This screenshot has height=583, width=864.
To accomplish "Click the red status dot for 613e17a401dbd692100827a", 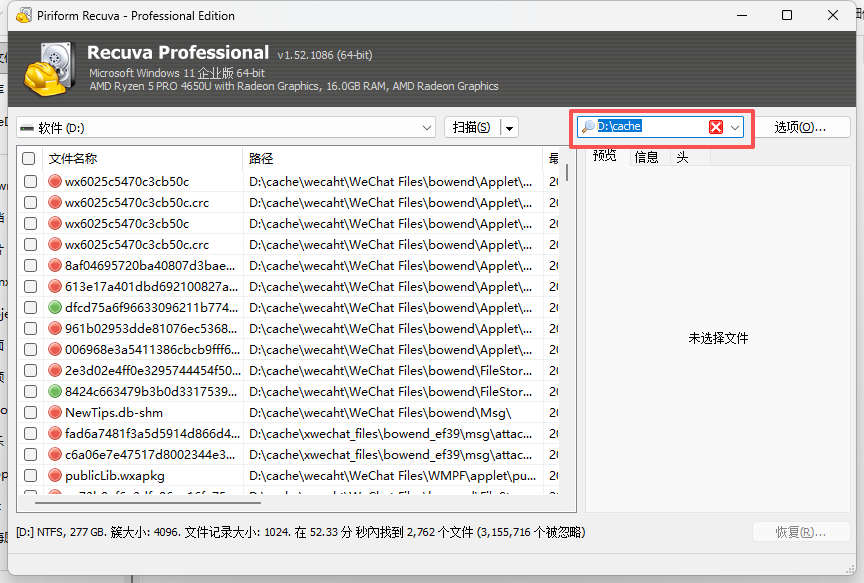I will [x=55, y=287].
